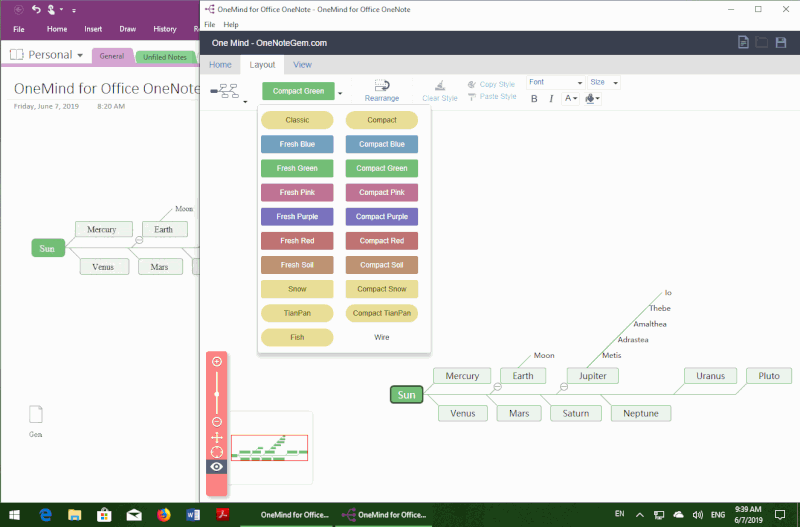Open the mind map structure layout icon
This screenshot has height=527, width=800.
coord(224,91)
